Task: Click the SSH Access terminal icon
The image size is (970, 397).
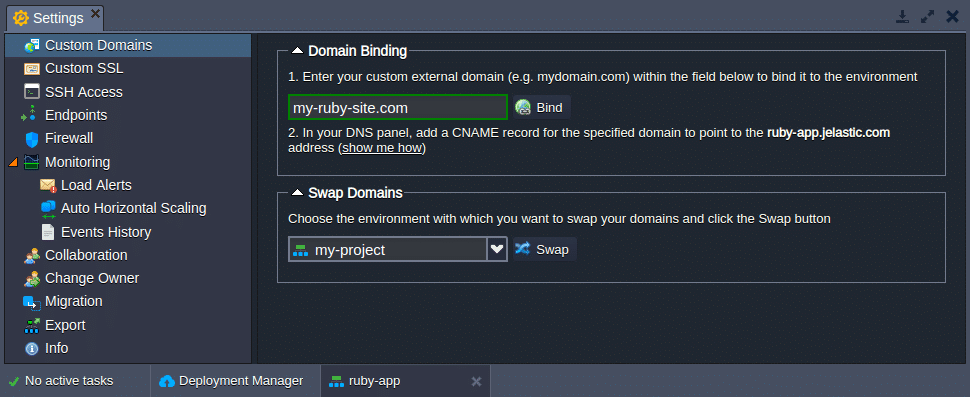Action: coord(32,92)
